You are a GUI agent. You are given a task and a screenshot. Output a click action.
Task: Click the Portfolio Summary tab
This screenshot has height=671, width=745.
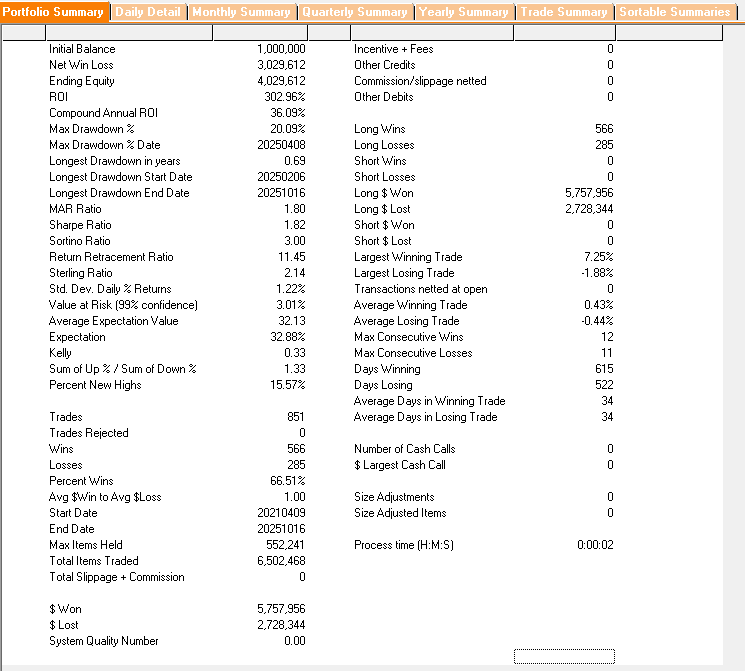(x=53, y=12)
